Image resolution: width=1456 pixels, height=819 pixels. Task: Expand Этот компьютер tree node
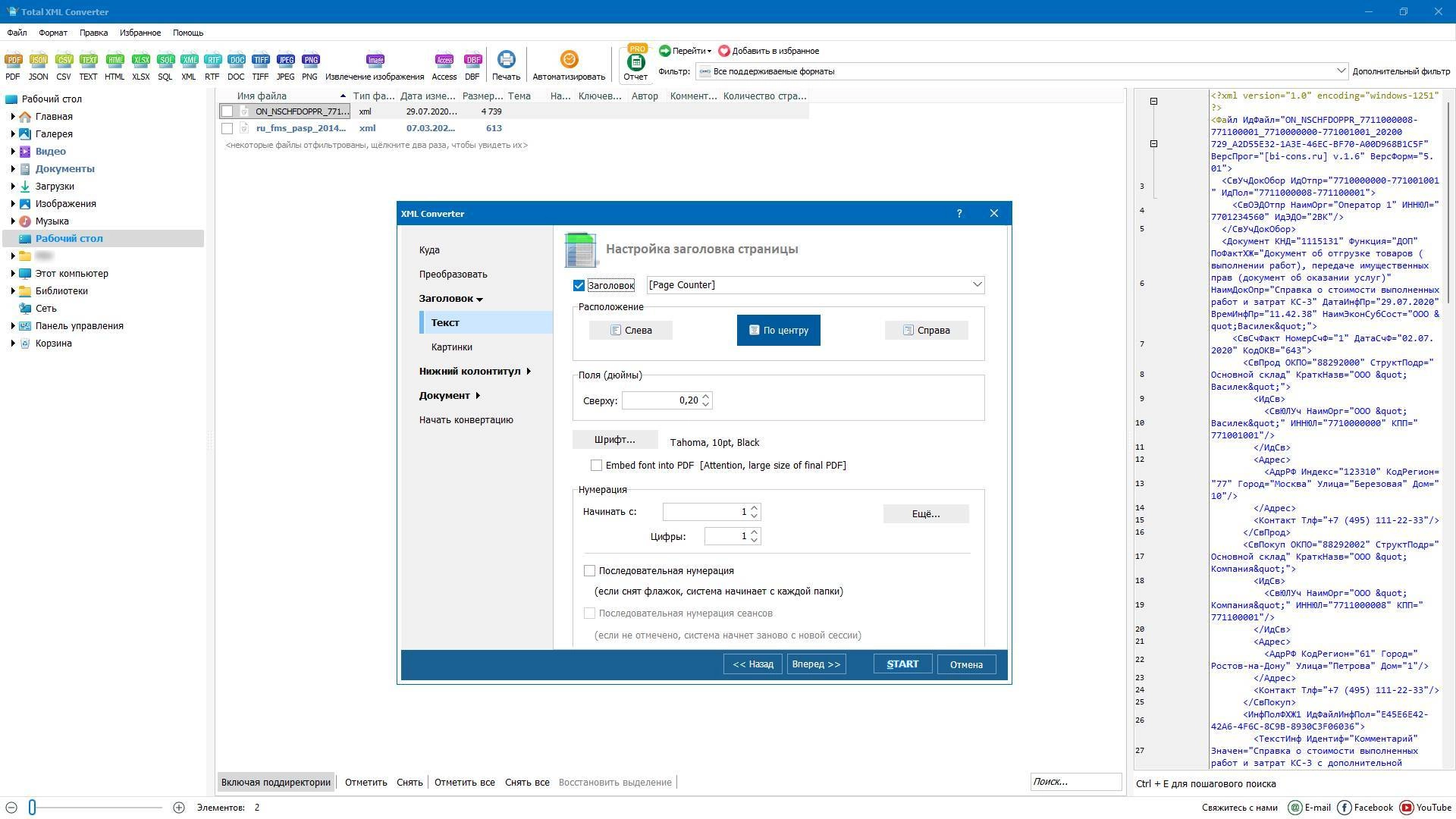coord(13,274)
